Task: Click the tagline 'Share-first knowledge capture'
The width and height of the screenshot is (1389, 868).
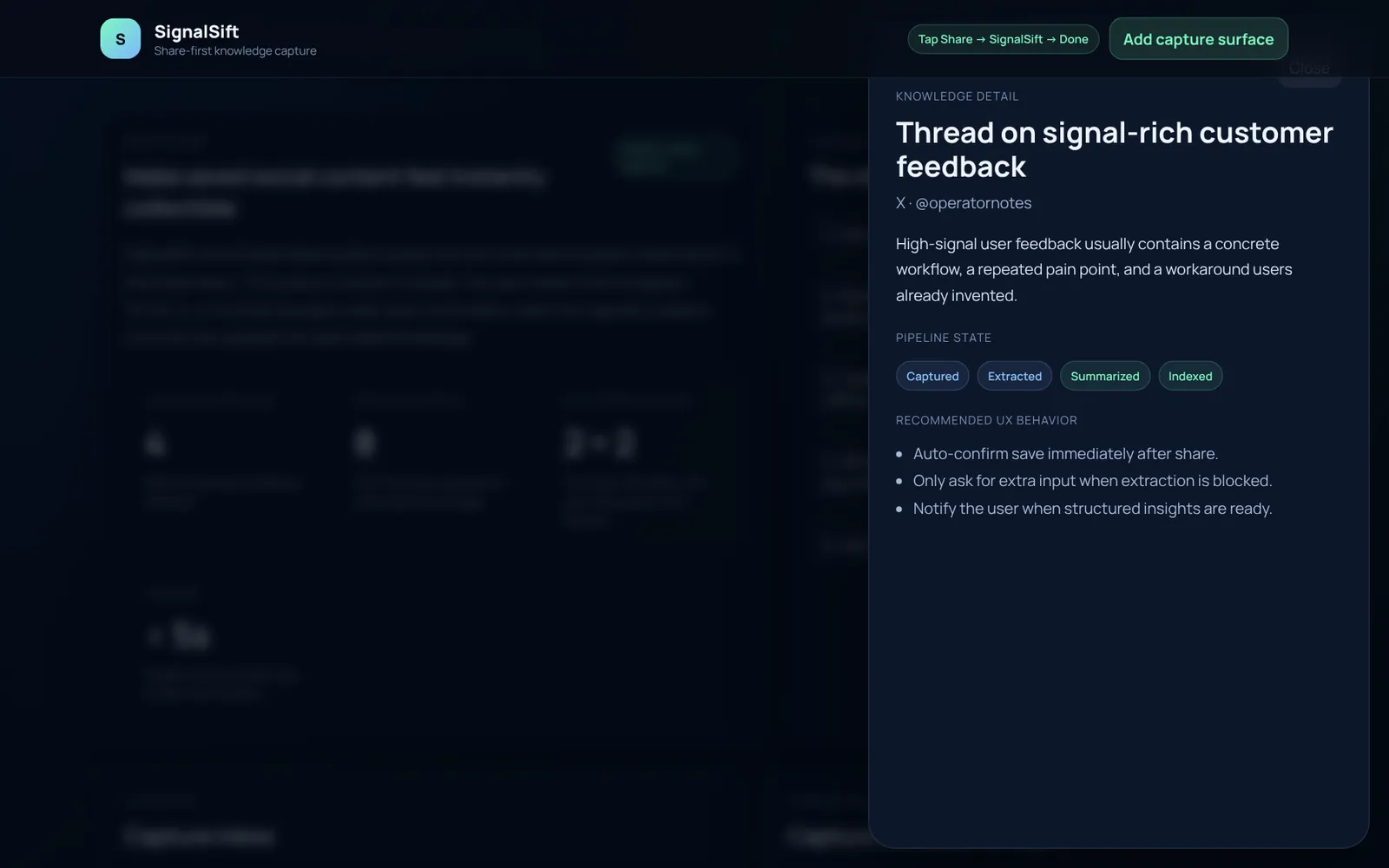Action: (235, 51)
